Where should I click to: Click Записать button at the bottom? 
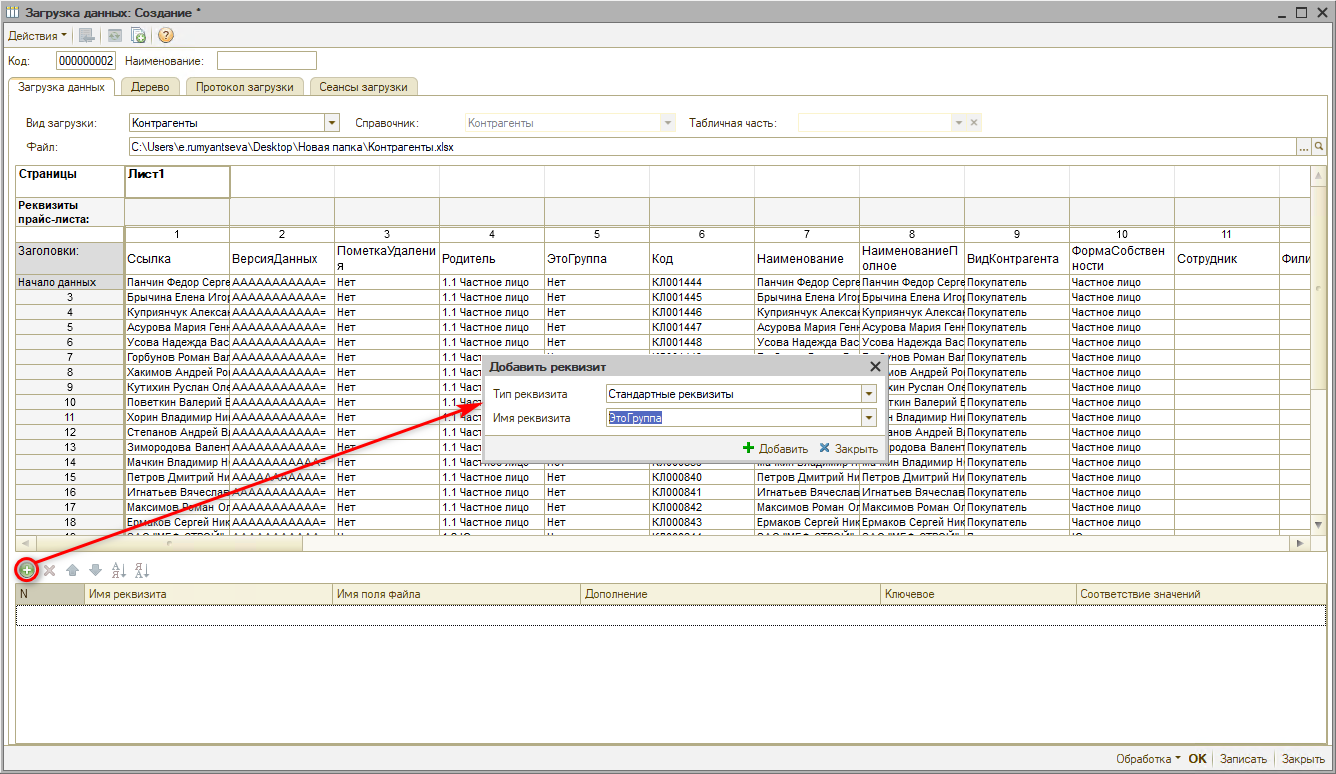(1243, 759)
